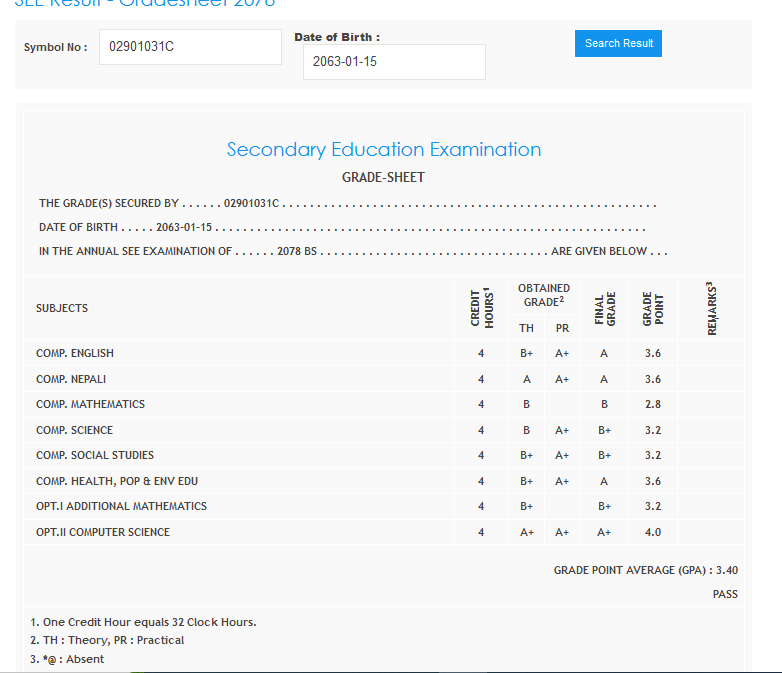Select the COMP. MATHEMATICS subject row
The height and width of the screenshot is (673, 782).
point(90,404)
